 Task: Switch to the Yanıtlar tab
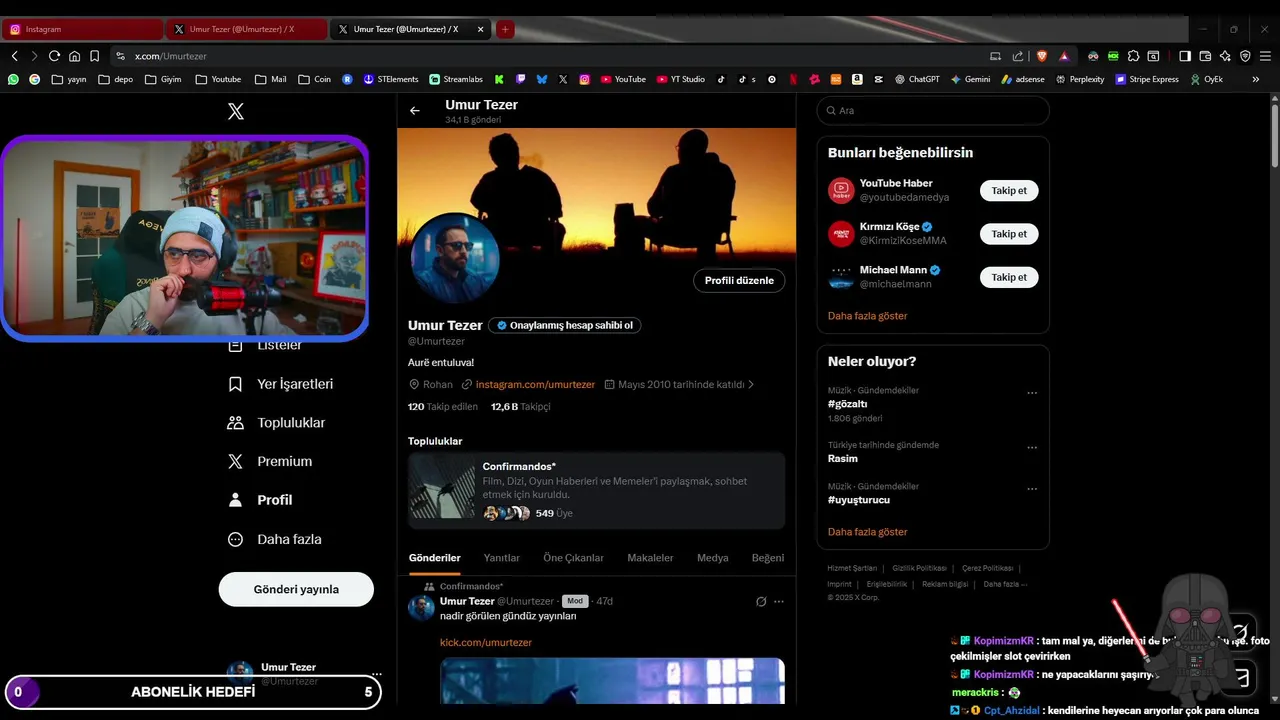pyautogui.click(x=502, y=558)
